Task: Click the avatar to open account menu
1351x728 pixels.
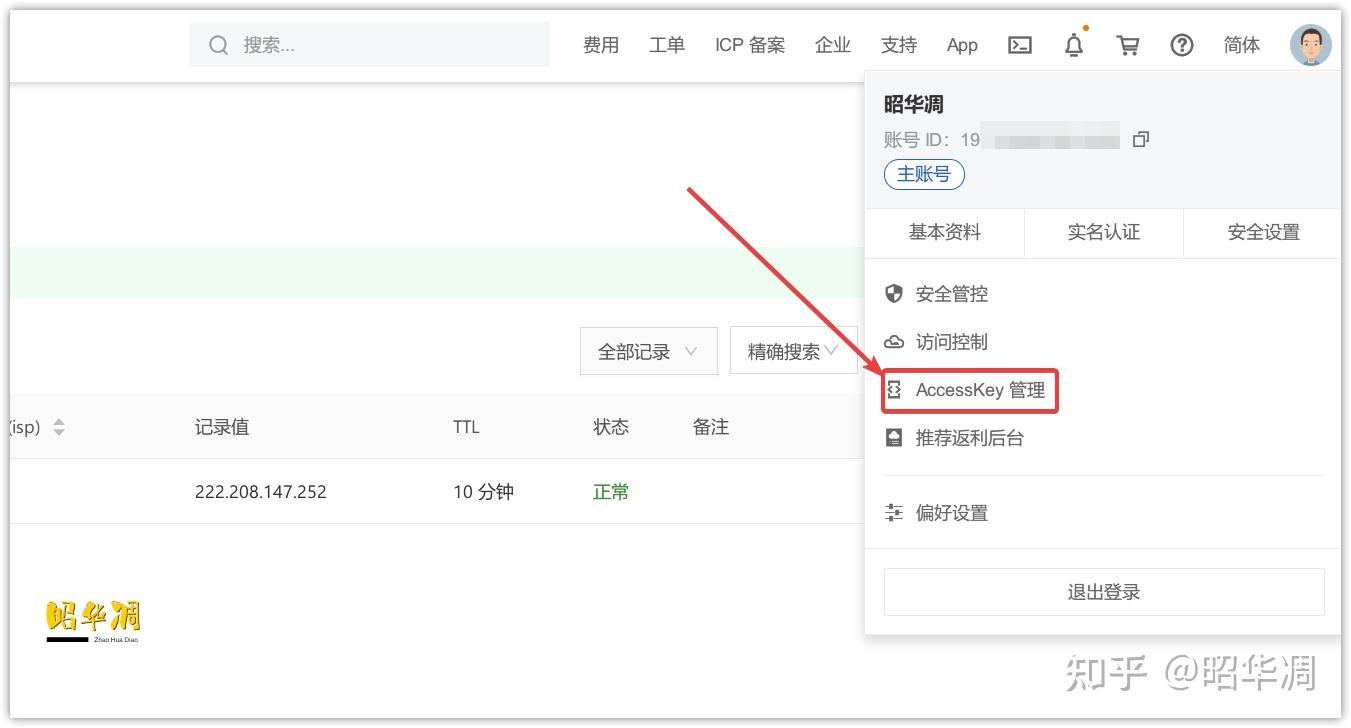Action: (x=1310, y=44)
